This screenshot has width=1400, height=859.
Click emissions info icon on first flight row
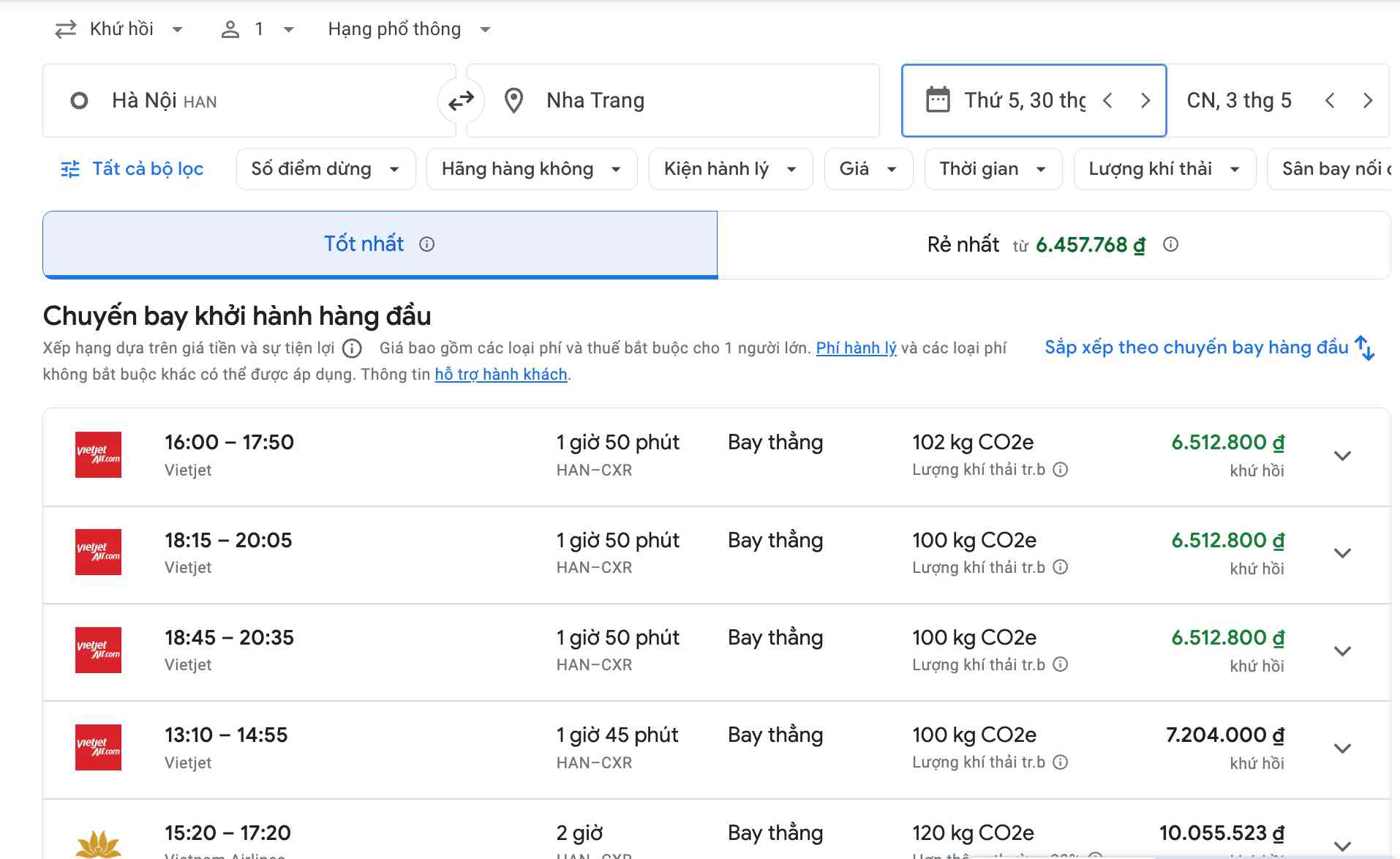pyautogui.click(x=1061, y=470)
